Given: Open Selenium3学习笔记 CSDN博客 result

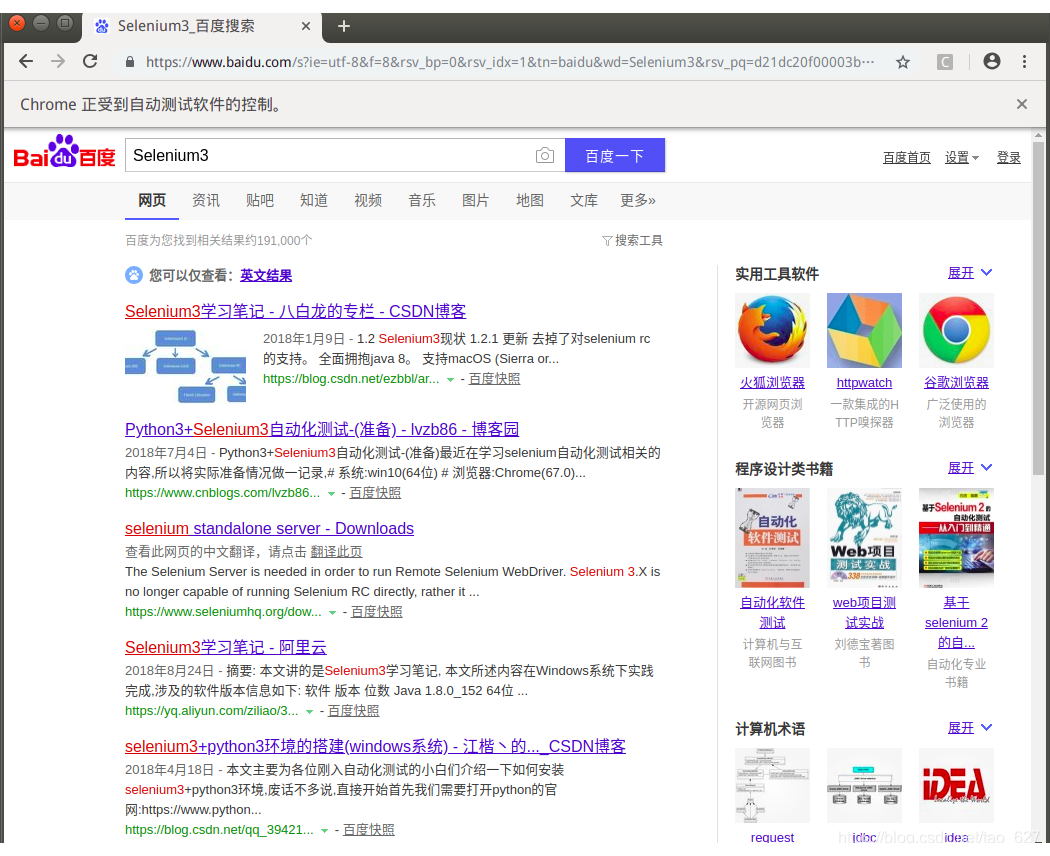Looking at the screenshot, I should point(295,311).
